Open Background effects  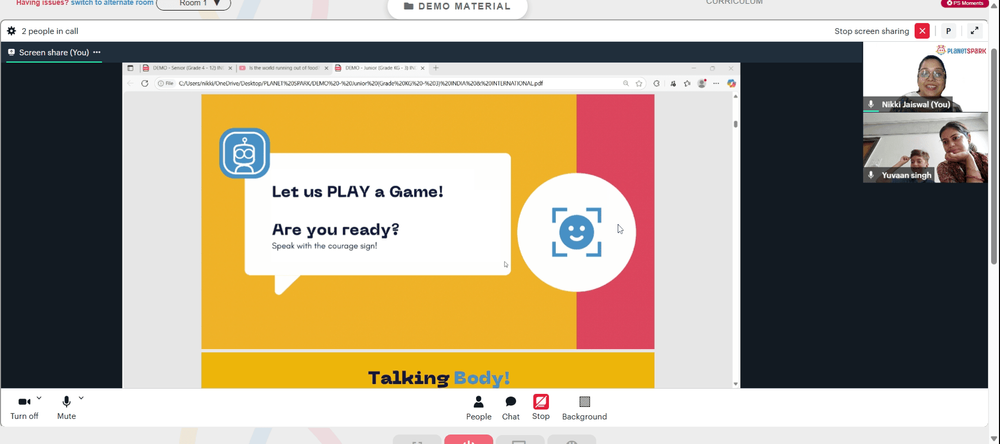tap(584, 408)
